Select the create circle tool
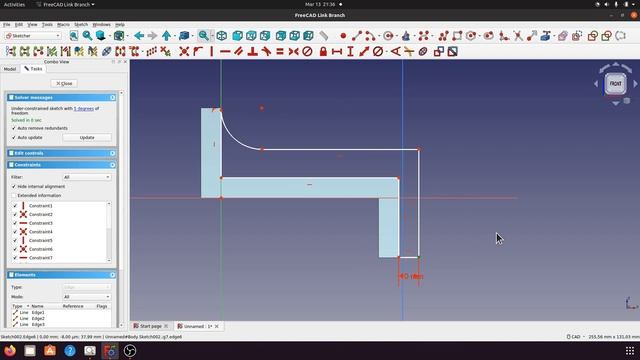Screen dimensions: 640x360 388,36
